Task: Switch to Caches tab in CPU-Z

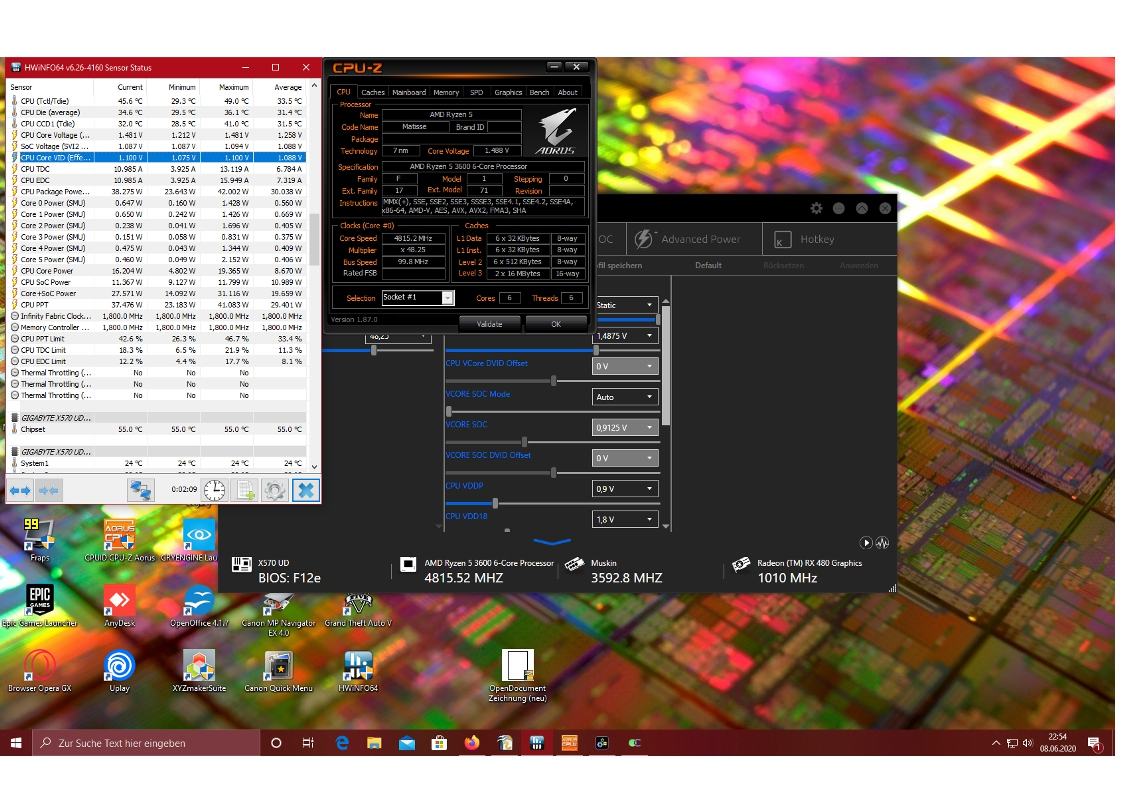Action: pos(372,92)
